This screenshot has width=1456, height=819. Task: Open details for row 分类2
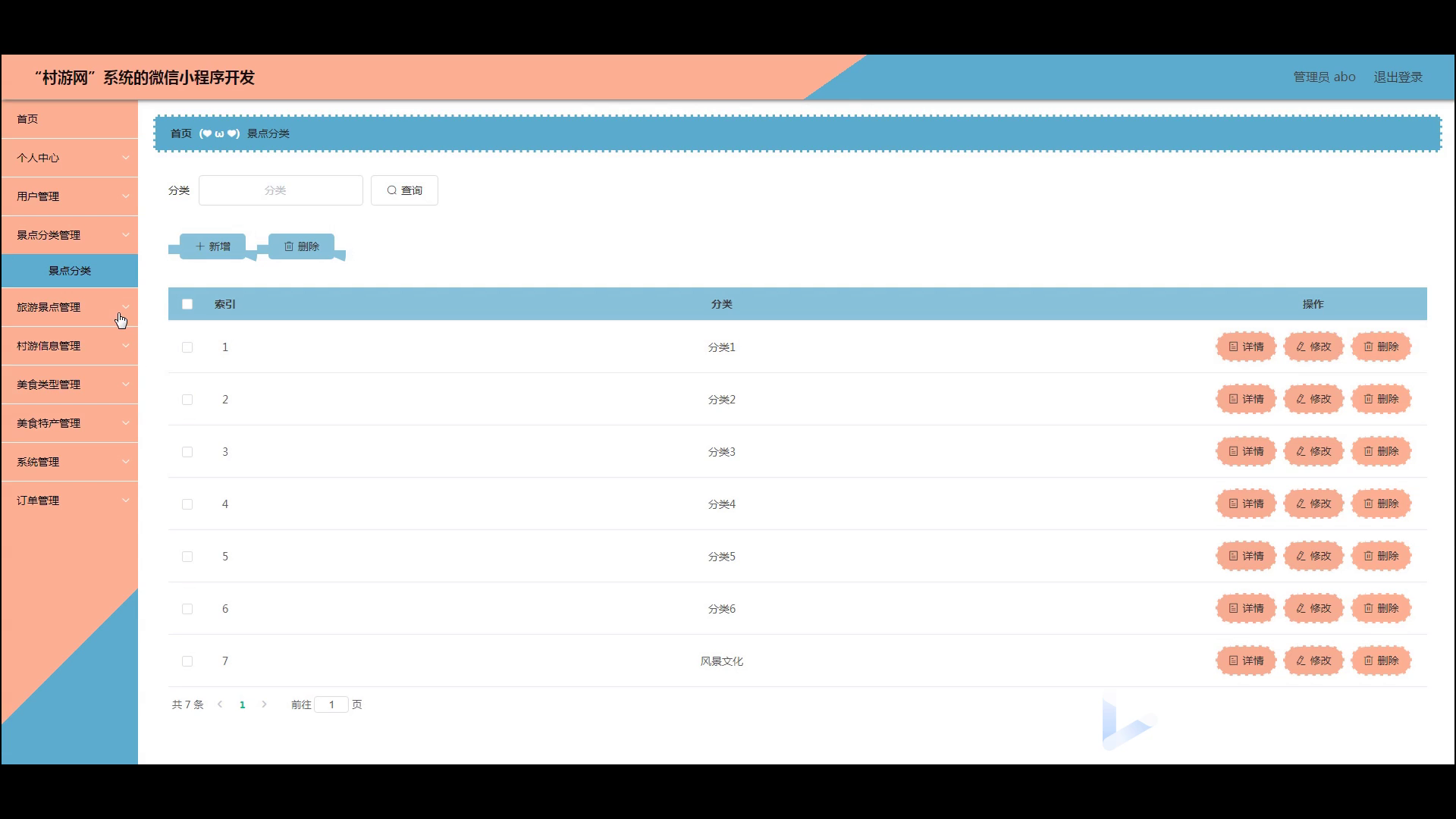(x=1246, y=399)
